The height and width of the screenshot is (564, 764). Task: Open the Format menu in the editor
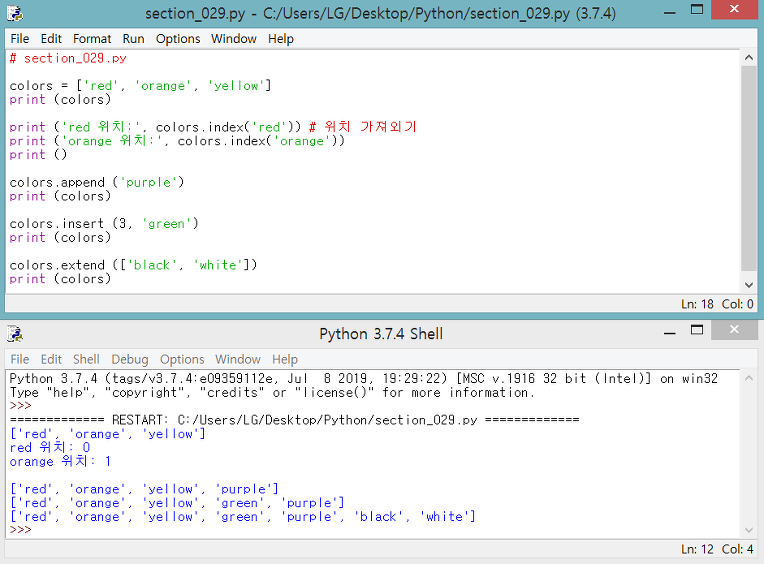tap(92, 38)
